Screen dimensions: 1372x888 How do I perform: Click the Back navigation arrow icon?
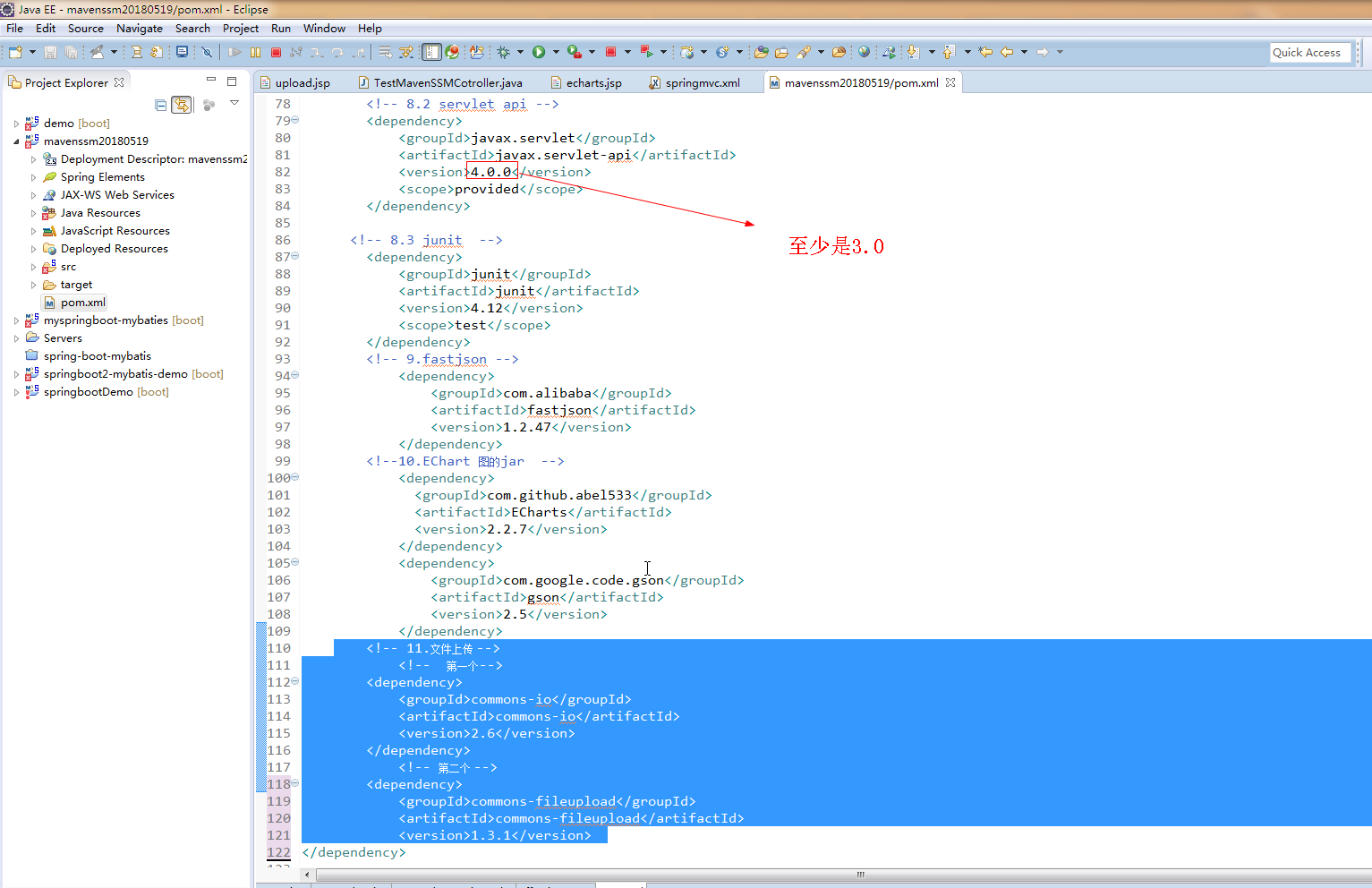click(x=1007, y=52)
